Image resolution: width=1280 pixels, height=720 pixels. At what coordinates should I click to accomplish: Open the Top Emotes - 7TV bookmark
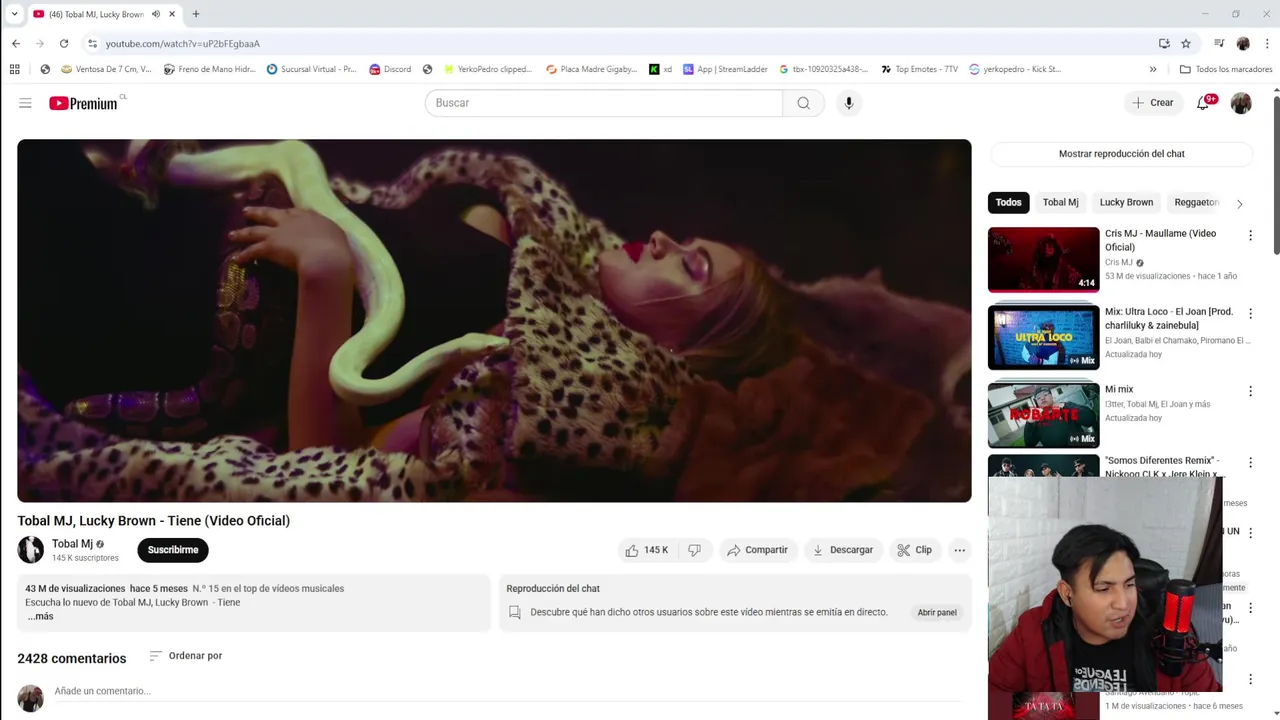(x=919, y=69)
